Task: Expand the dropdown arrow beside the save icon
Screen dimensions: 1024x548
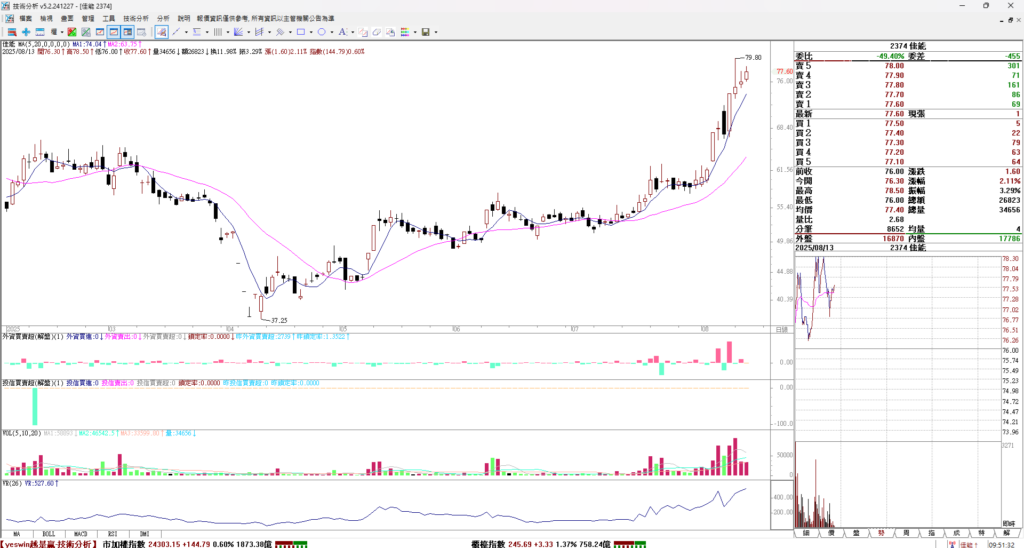Action: [436, 32]
